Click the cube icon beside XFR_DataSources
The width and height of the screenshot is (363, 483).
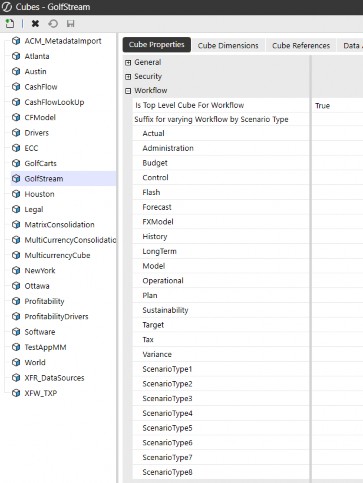coord(16,378)
